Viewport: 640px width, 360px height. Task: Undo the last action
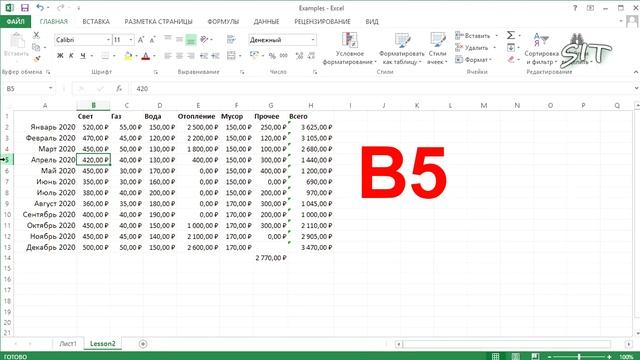(x=40, y=7)
